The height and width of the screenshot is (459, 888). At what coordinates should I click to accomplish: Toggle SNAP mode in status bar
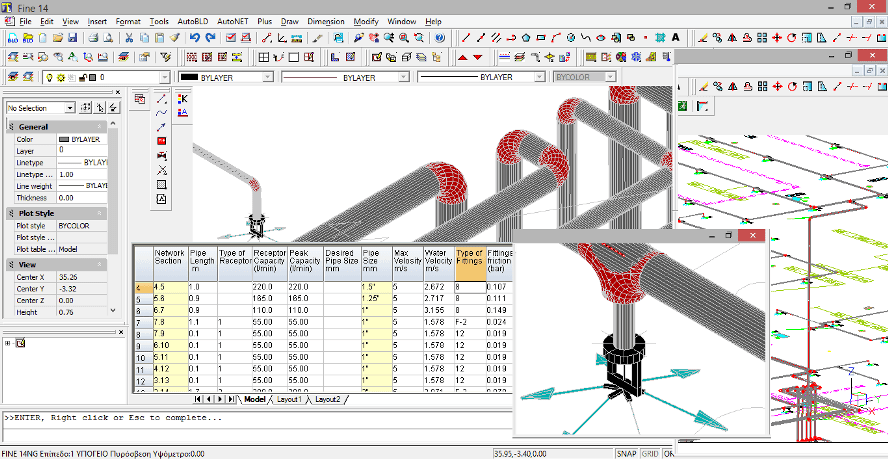[626, 453]
